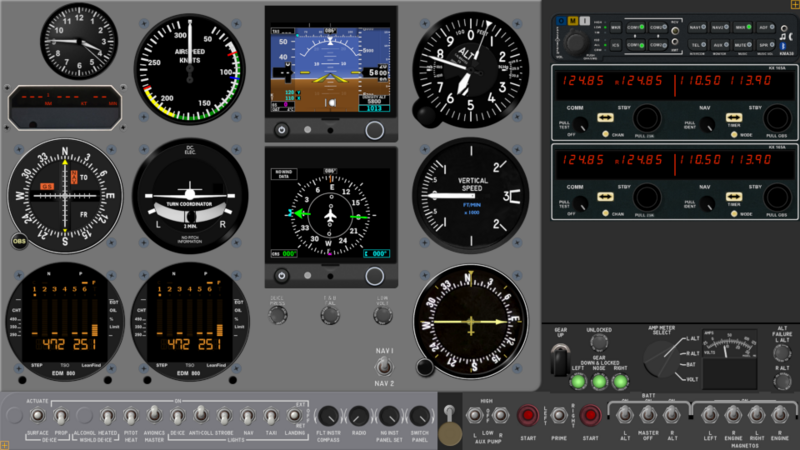Image resolution: width=800 pixels, height=450 pixels.
Task: Toggle the TAXI light switch
Action: 270,416
